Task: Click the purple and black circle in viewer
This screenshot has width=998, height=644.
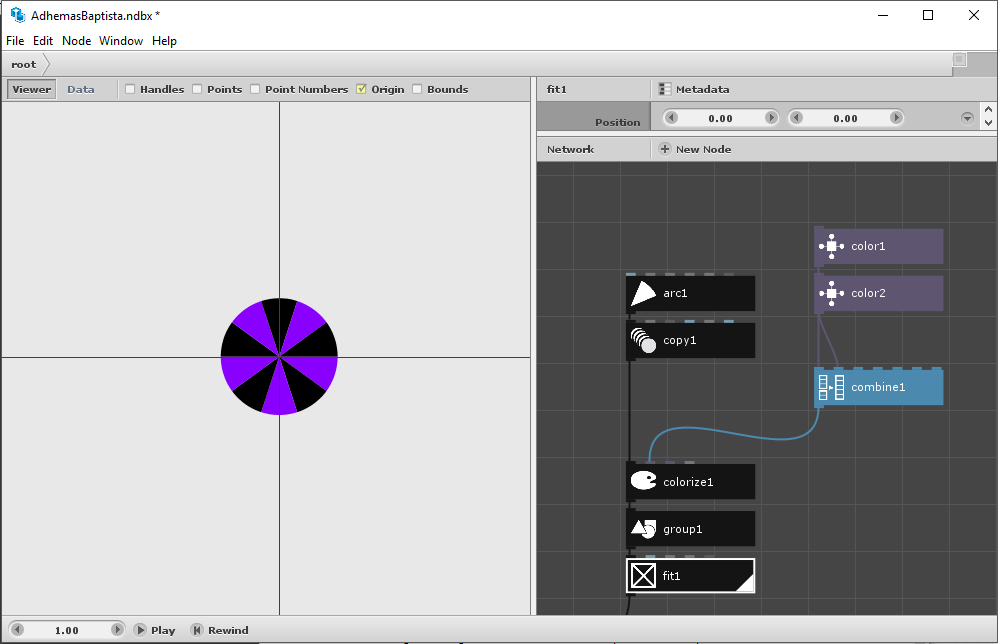Action: (279, 356)
